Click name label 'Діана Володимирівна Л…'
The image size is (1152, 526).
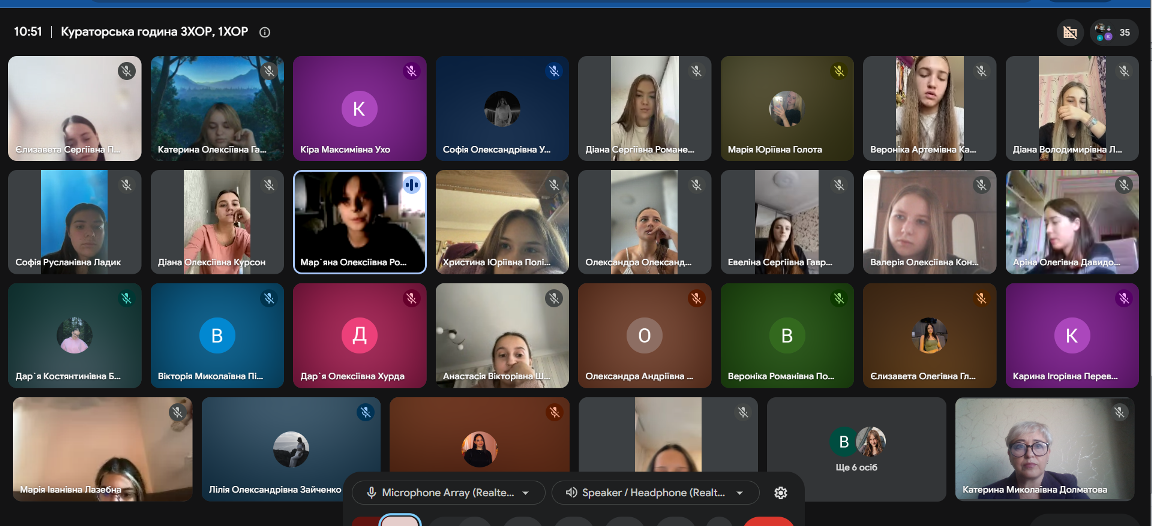1068,149
